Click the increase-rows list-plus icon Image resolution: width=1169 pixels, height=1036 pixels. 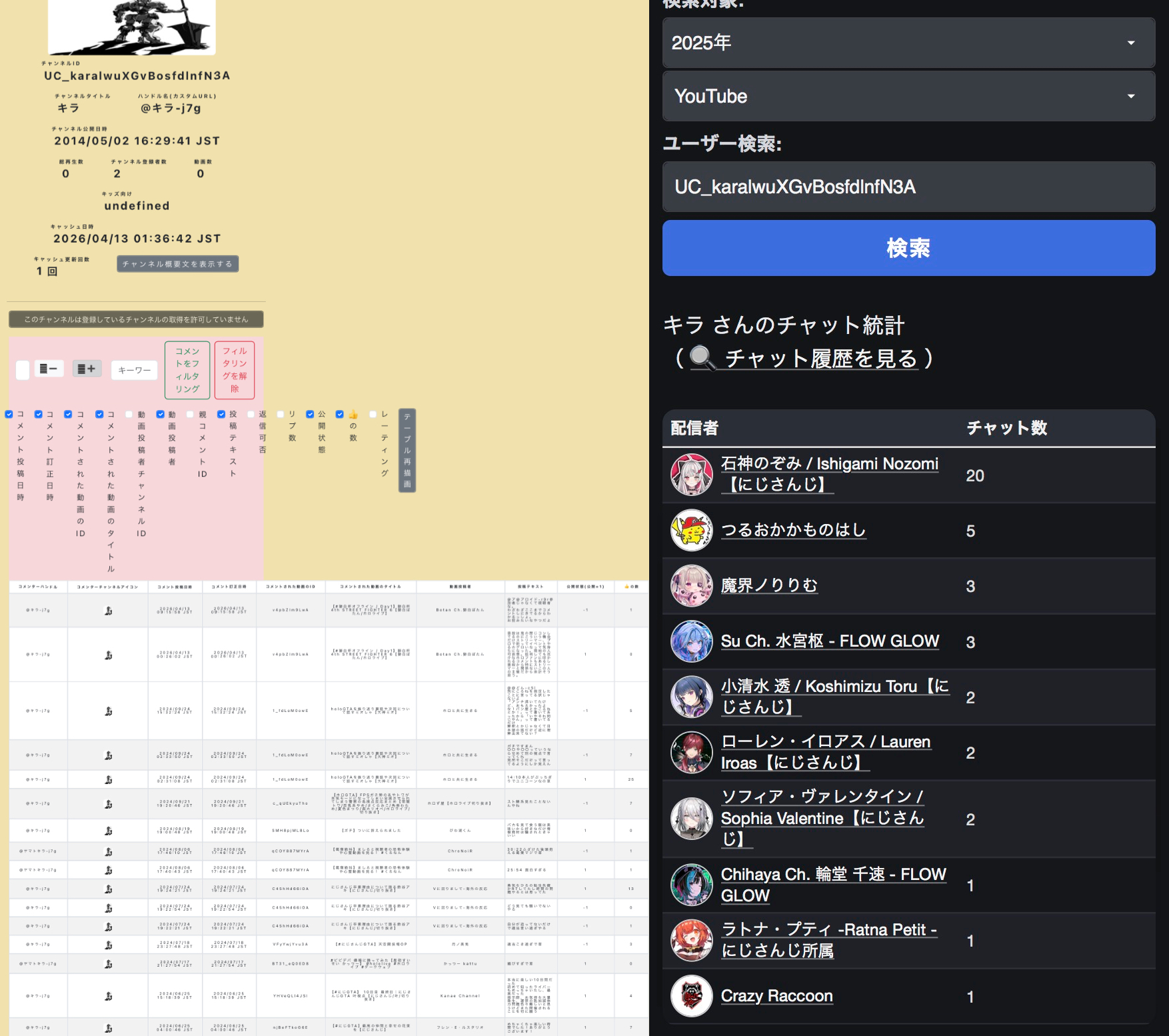click(87, 369)
